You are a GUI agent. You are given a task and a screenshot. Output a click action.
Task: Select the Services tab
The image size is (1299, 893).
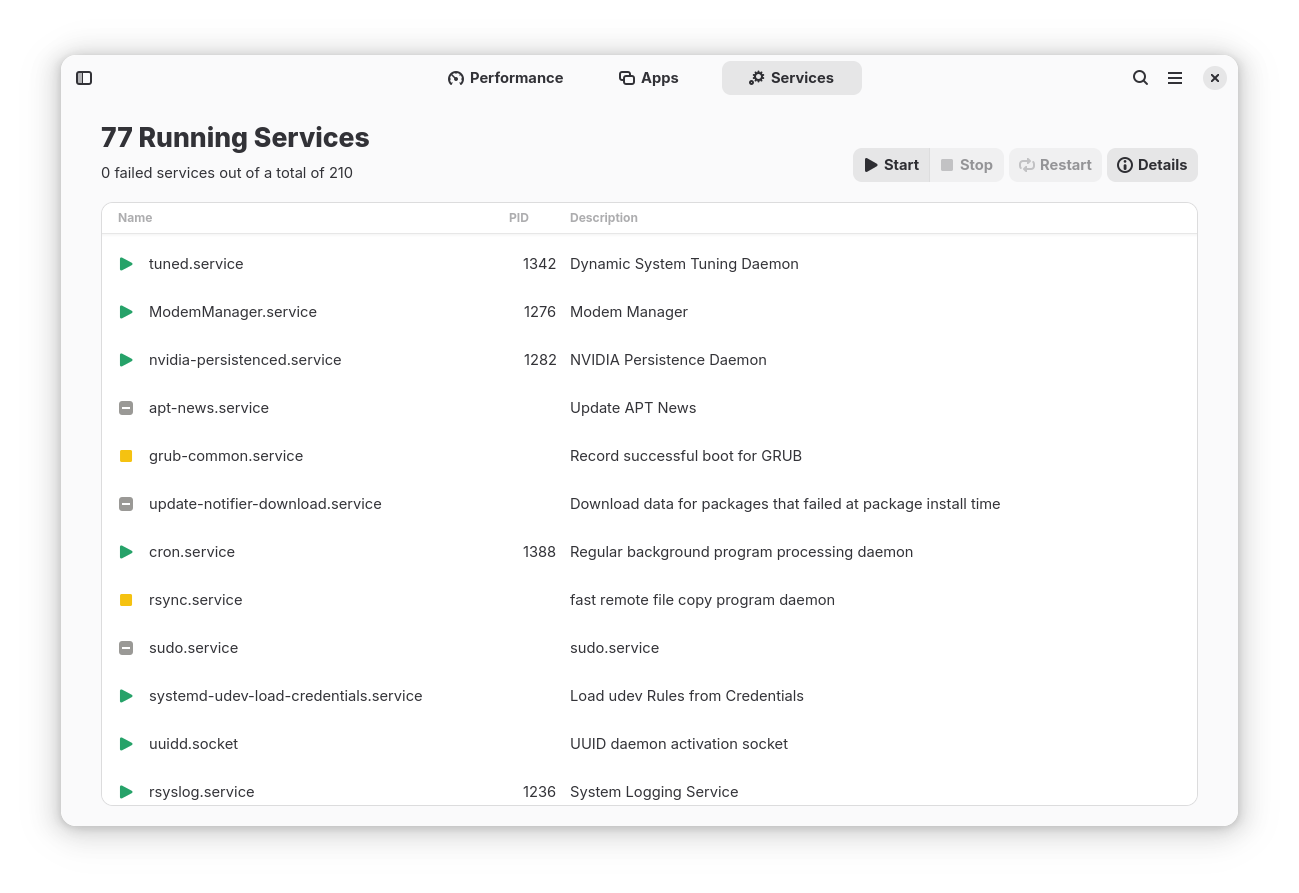(x=791, y=77)
